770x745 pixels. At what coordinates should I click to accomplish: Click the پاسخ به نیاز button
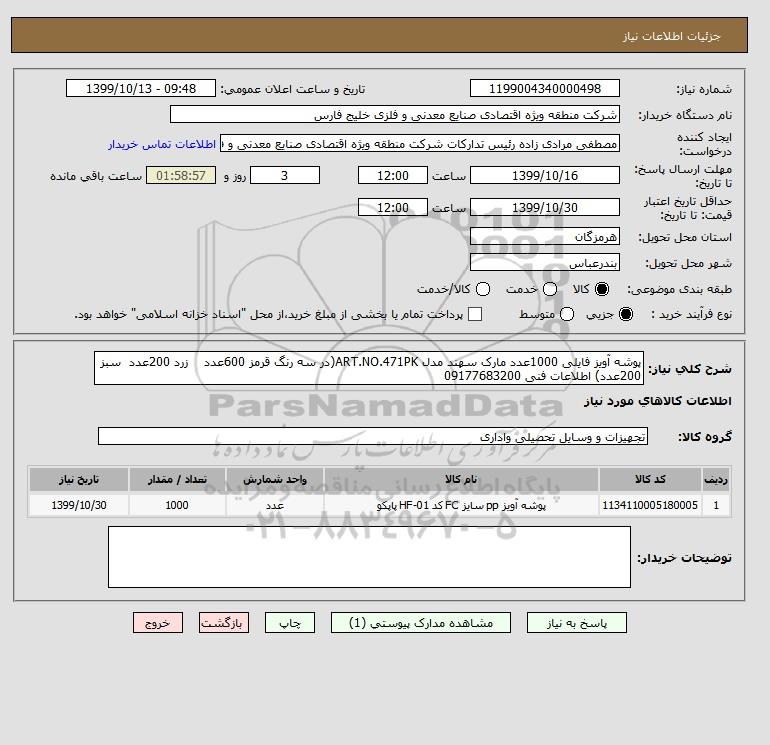(577, 623)
